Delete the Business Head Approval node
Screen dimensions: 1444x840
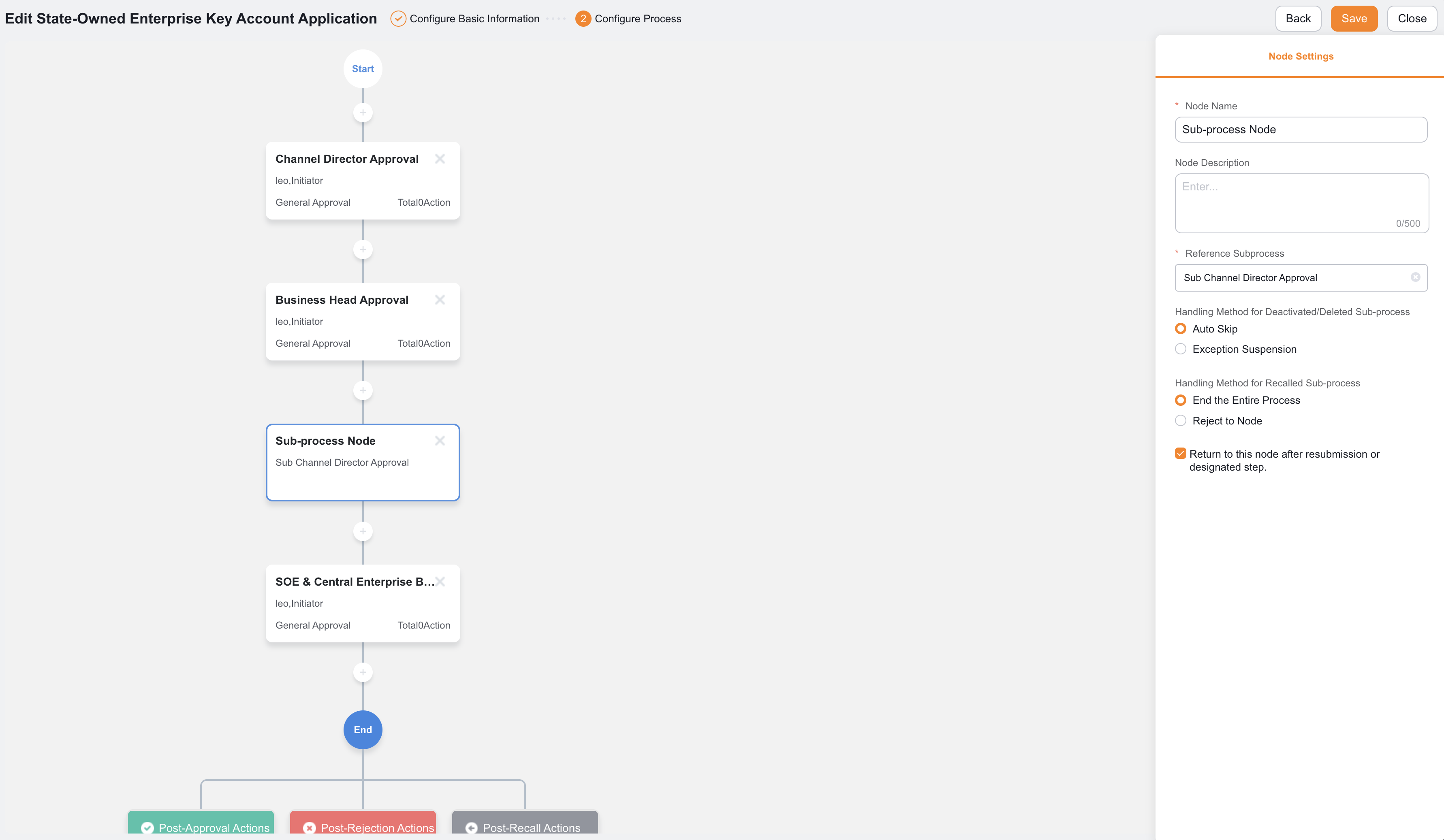click(440, 300)
